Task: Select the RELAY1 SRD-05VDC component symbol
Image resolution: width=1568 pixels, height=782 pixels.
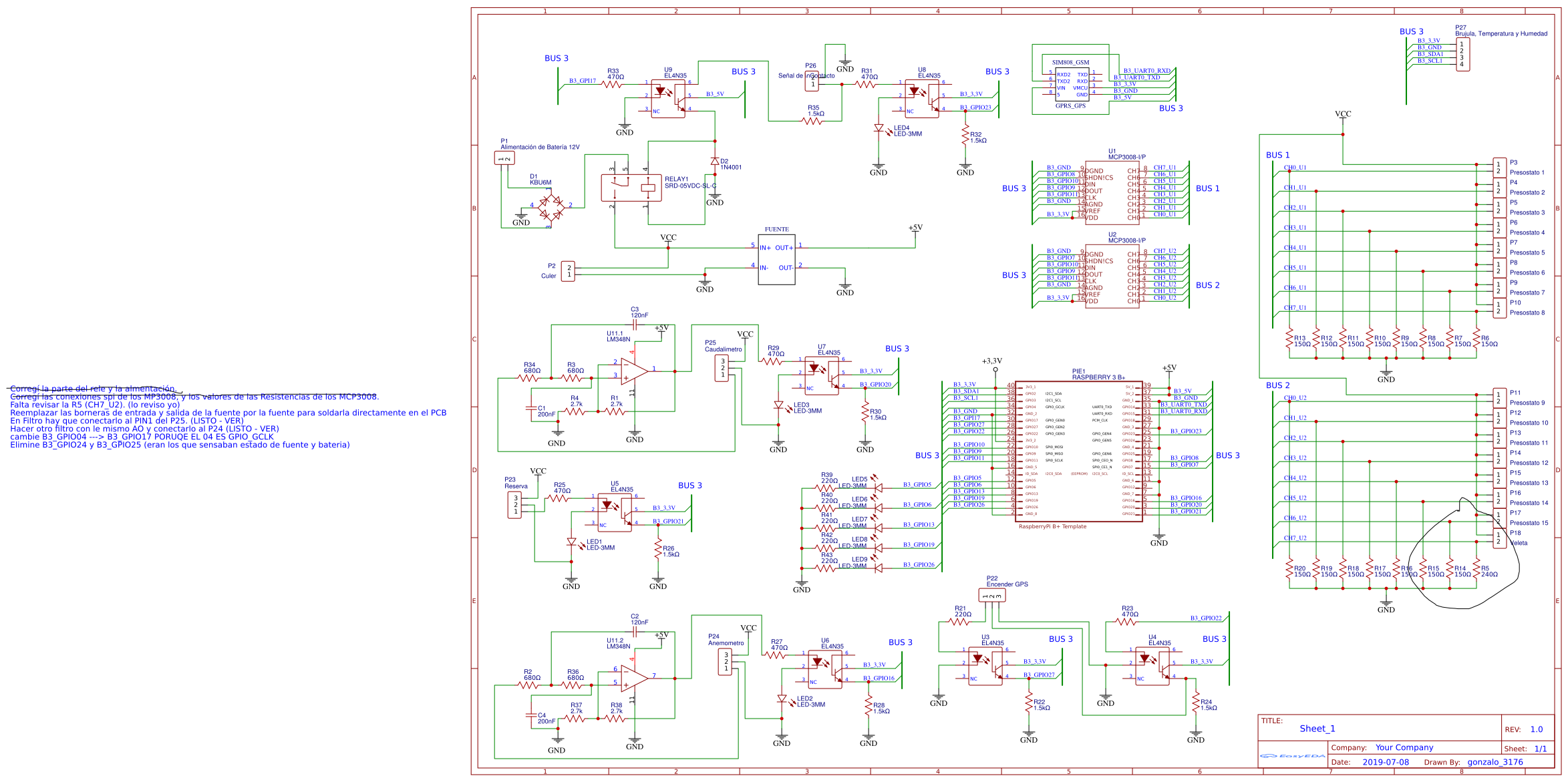Action: point(630,189)
